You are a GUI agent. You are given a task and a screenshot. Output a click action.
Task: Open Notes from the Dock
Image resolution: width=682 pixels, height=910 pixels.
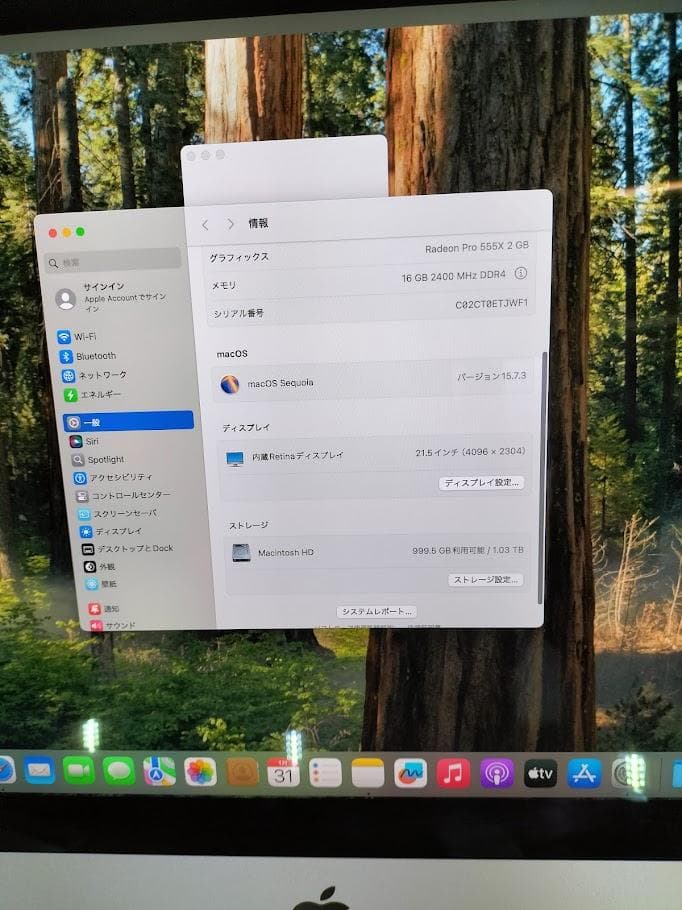pos(367,774)
